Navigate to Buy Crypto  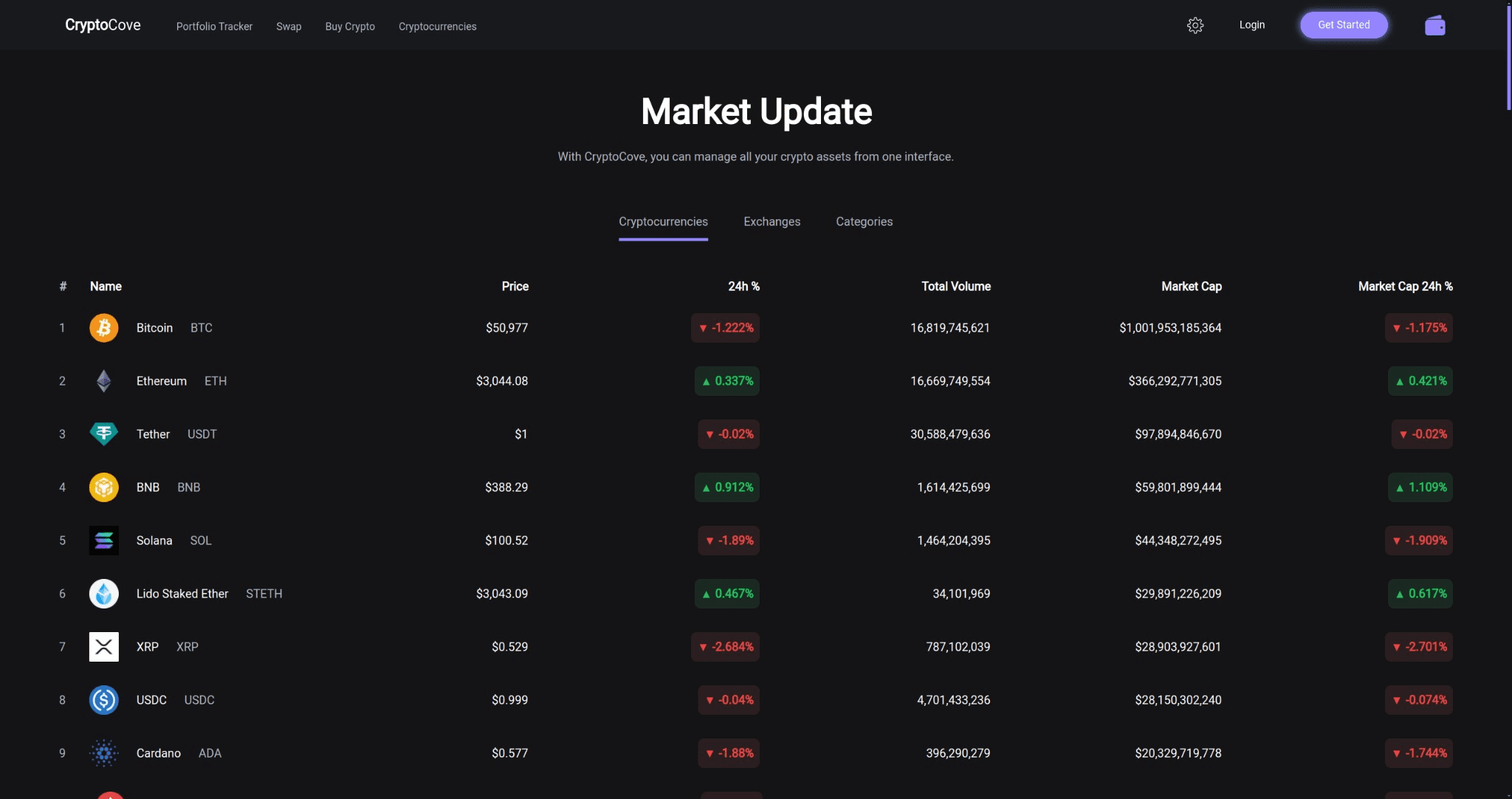pyautogui.click(x=350, y=26)
